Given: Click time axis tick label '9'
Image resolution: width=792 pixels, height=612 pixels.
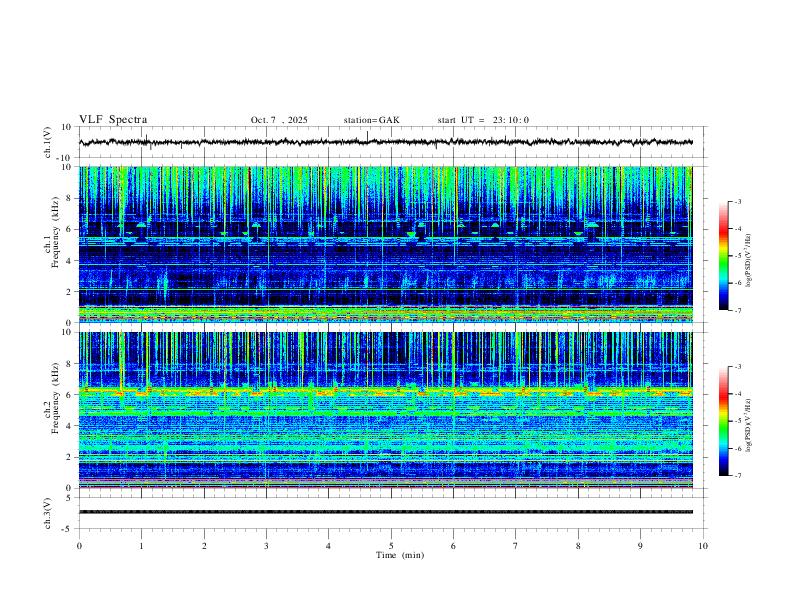Looking at the screenshot, I should (x=640, y=546).
